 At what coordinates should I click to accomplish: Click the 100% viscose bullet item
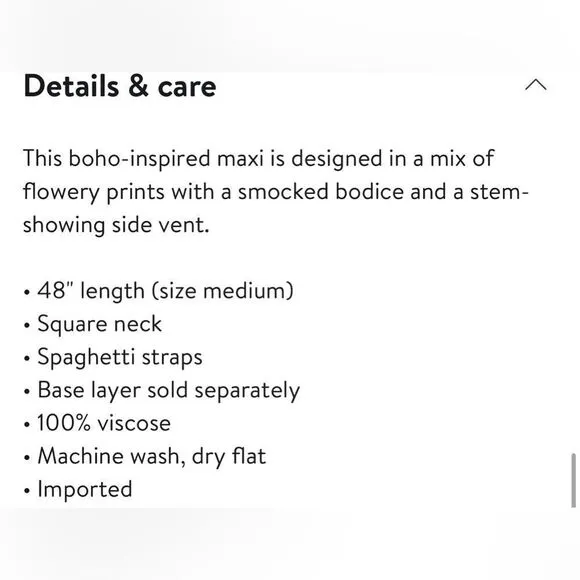click(x=97, y=423)
